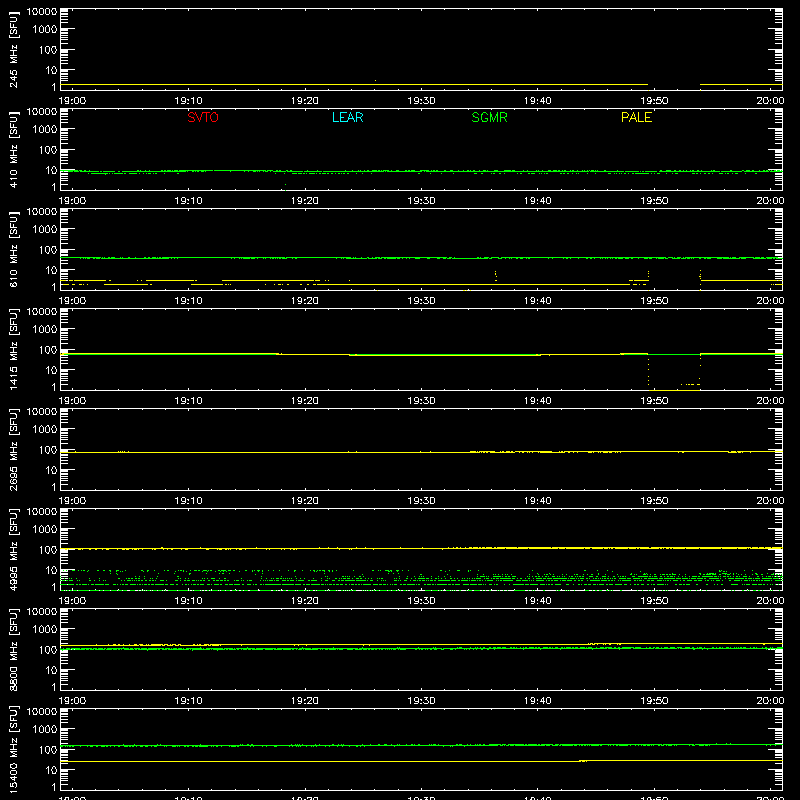Select the 4995 MHz [SFU] axis title
This screenshot has height=800, width=800.
click(x=13, y=549)
